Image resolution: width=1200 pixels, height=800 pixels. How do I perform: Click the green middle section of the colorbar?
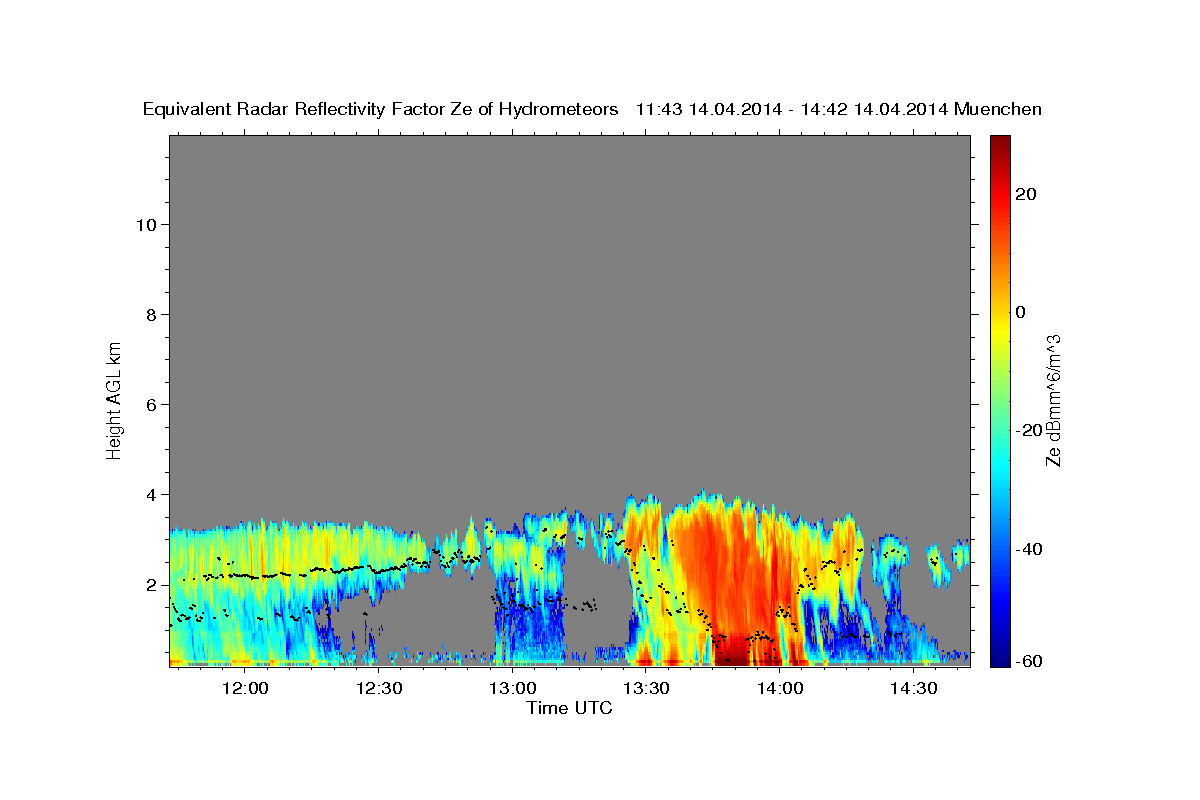pyautogui.click(x=1000, y=400)
